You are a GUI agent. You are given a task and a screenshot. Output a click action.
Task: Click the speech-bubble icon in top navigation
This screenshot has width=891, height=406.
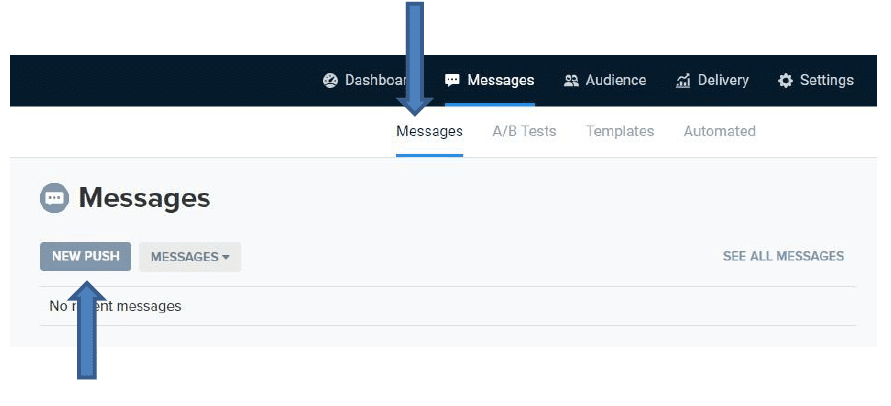(x=452, y=81)
